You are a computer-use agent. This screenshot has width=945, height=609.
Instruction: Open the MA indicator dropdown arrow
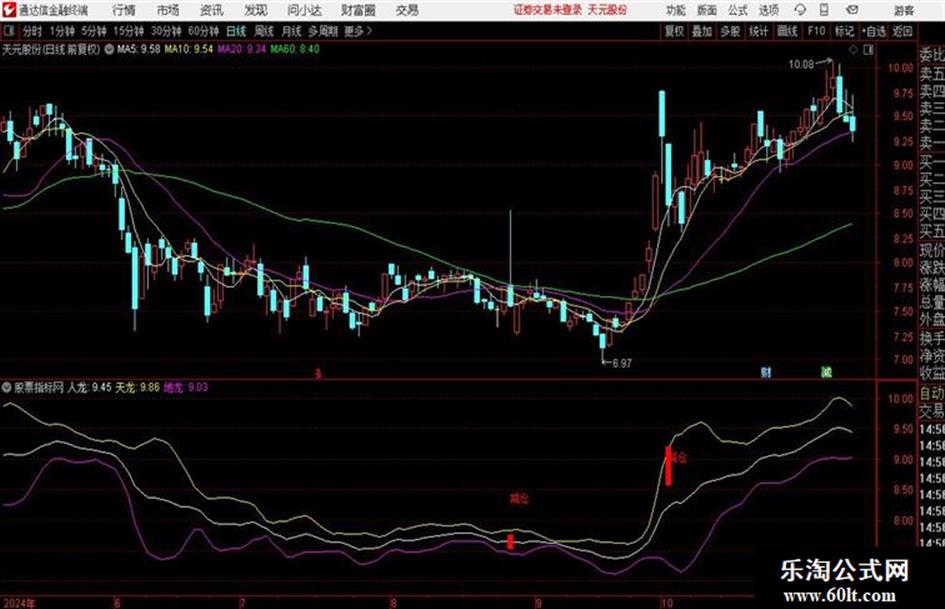[x=109, y=49]
